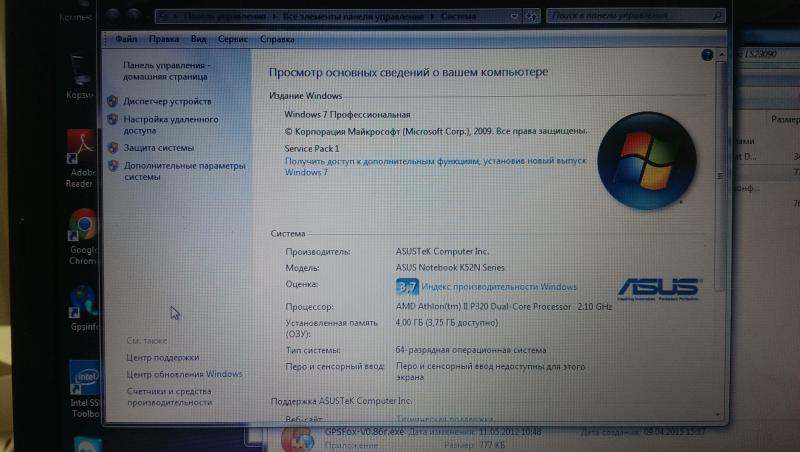800x452 pixels.
Task: Open the Правка menu
Action: click(x=164, y=39)
